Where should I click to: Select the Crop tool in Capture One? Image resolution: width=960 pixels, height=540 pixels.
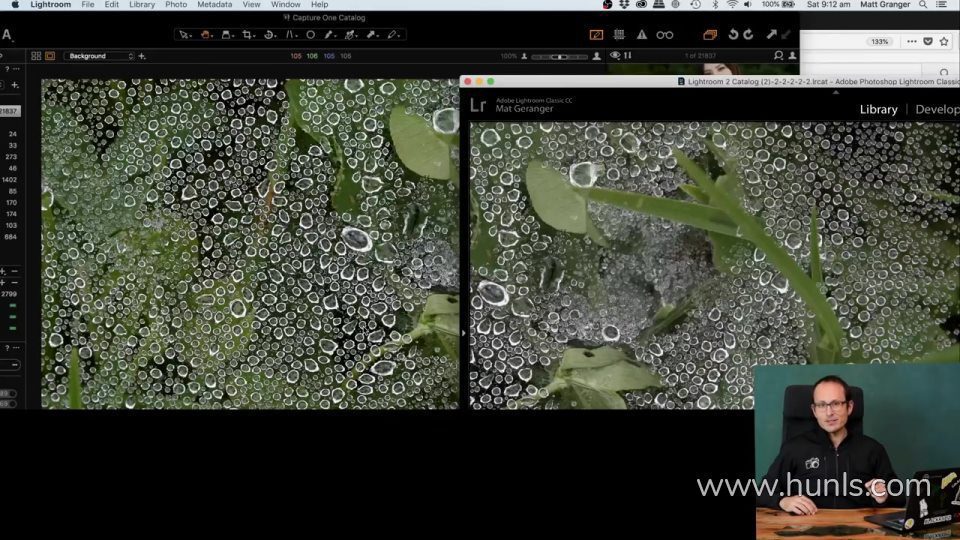[247, 35]
